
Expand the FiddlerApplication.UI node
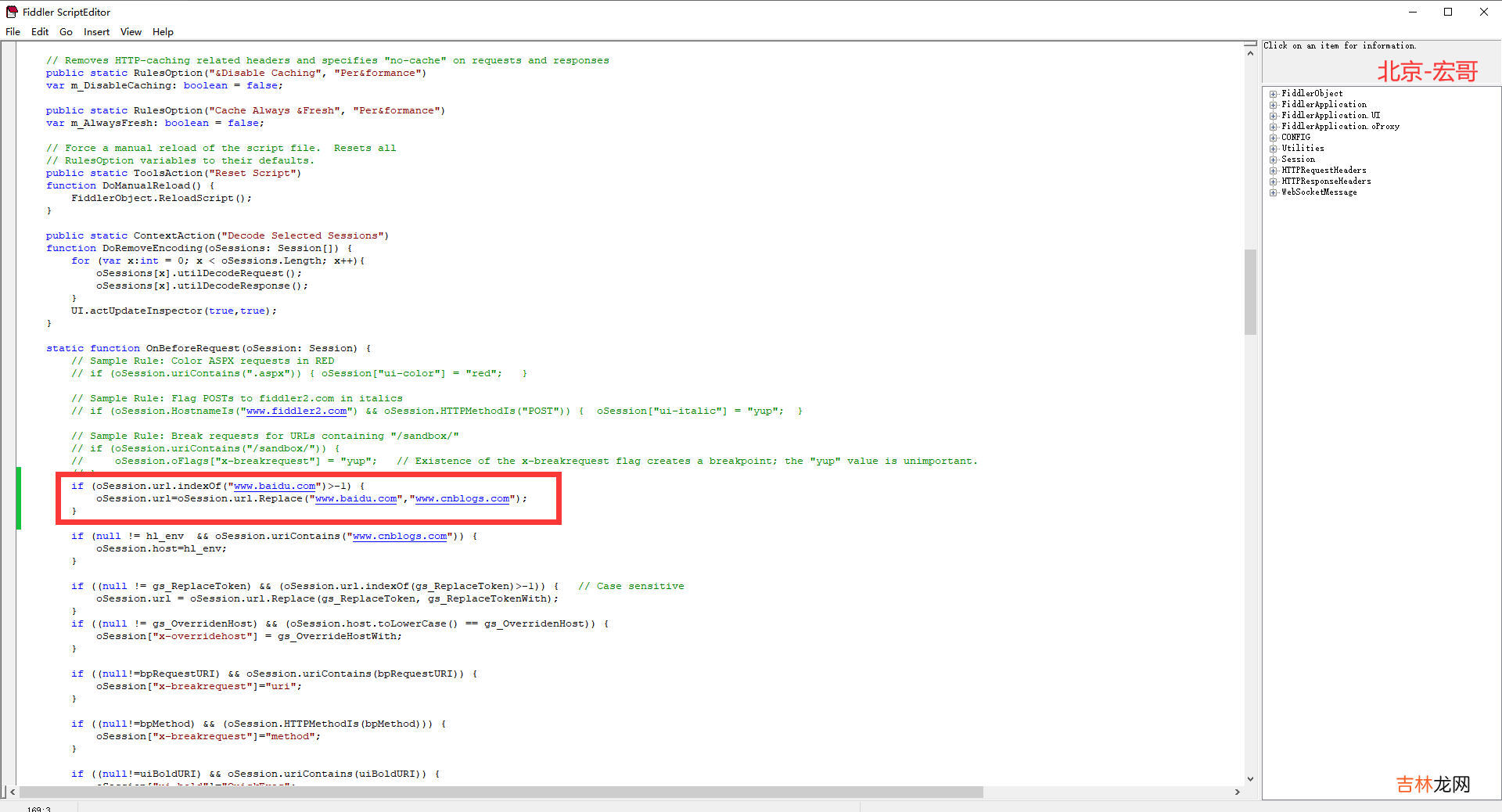tap(1274, 116)
